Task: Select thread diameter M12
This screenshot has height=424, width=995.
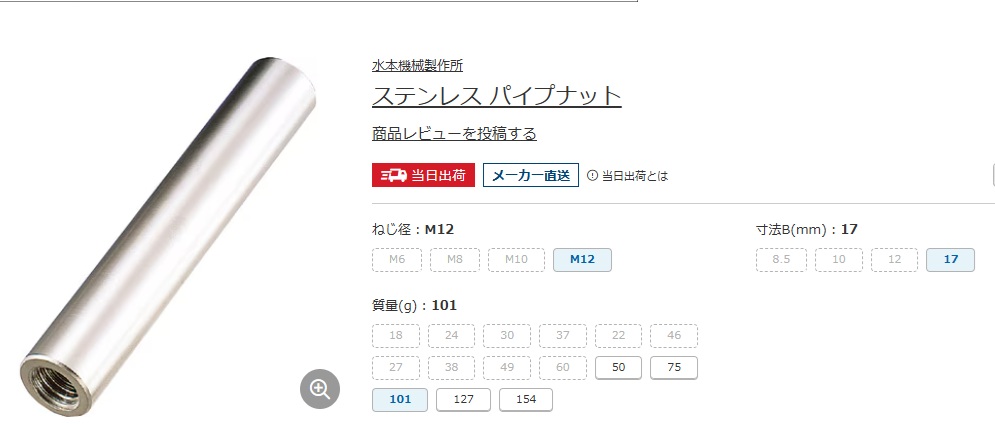Action: click(583, 260)
